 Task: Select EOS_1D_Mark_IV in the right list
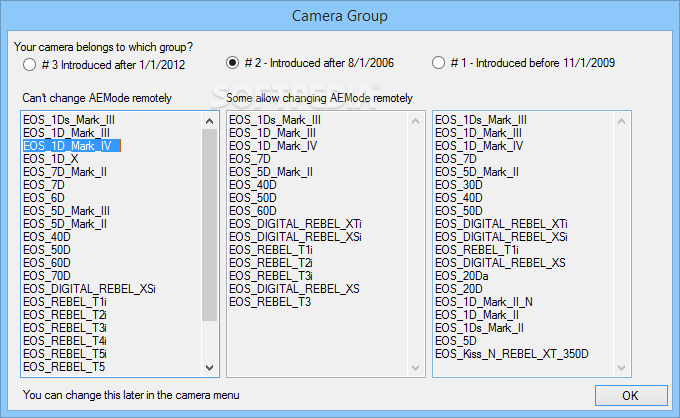point(479,146)
